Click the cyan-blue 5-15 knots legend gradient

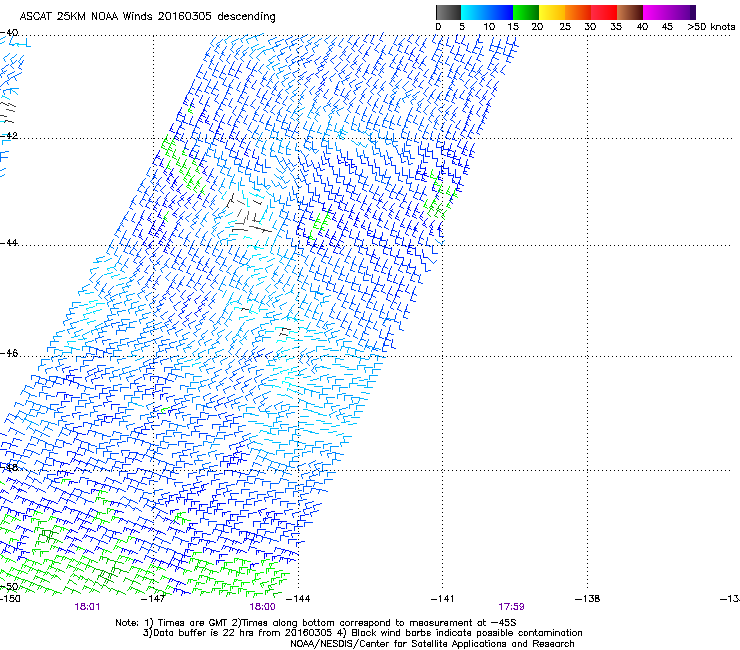point(487,12)
